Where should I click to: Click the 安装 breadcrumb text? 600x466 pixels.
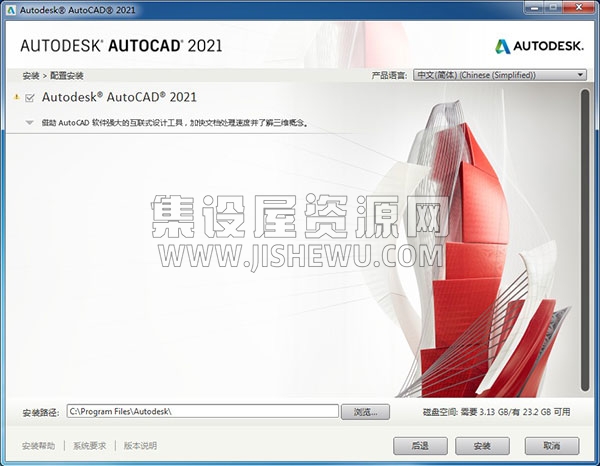click(x=31, y=76)
